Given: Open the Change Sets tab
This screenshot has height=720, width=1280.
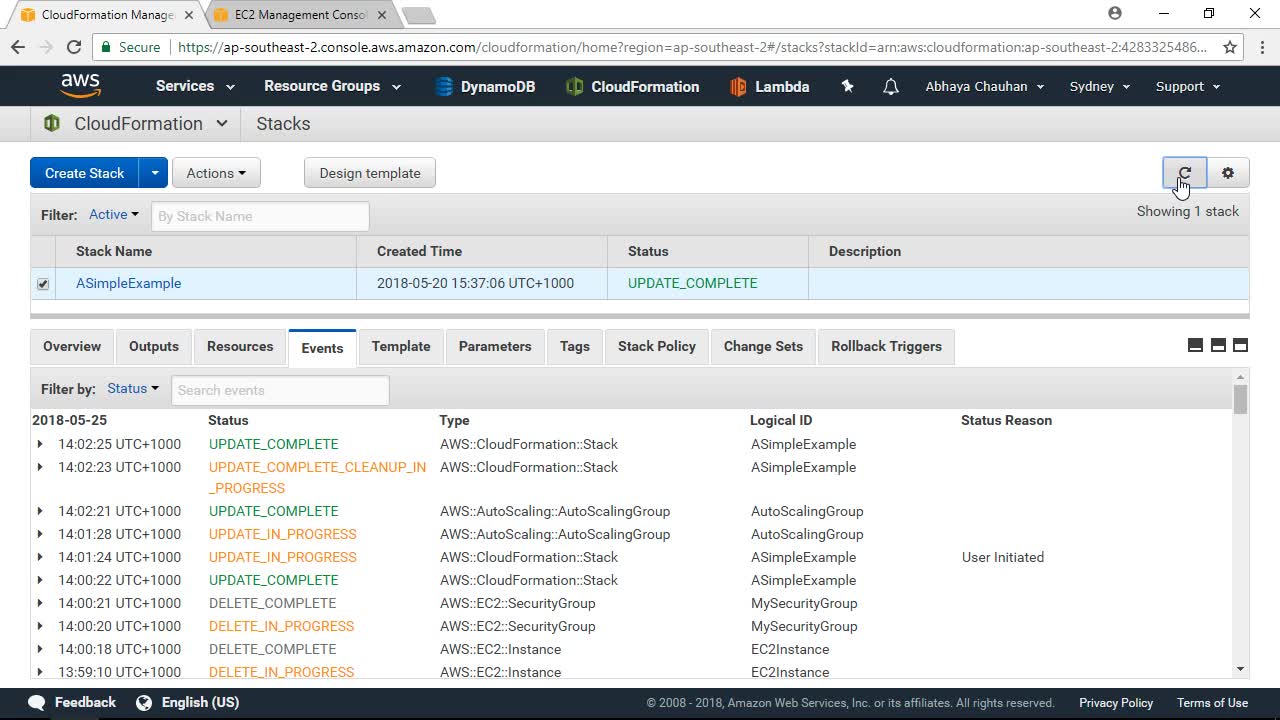Looking at the screenshot, I should point(763,346).
